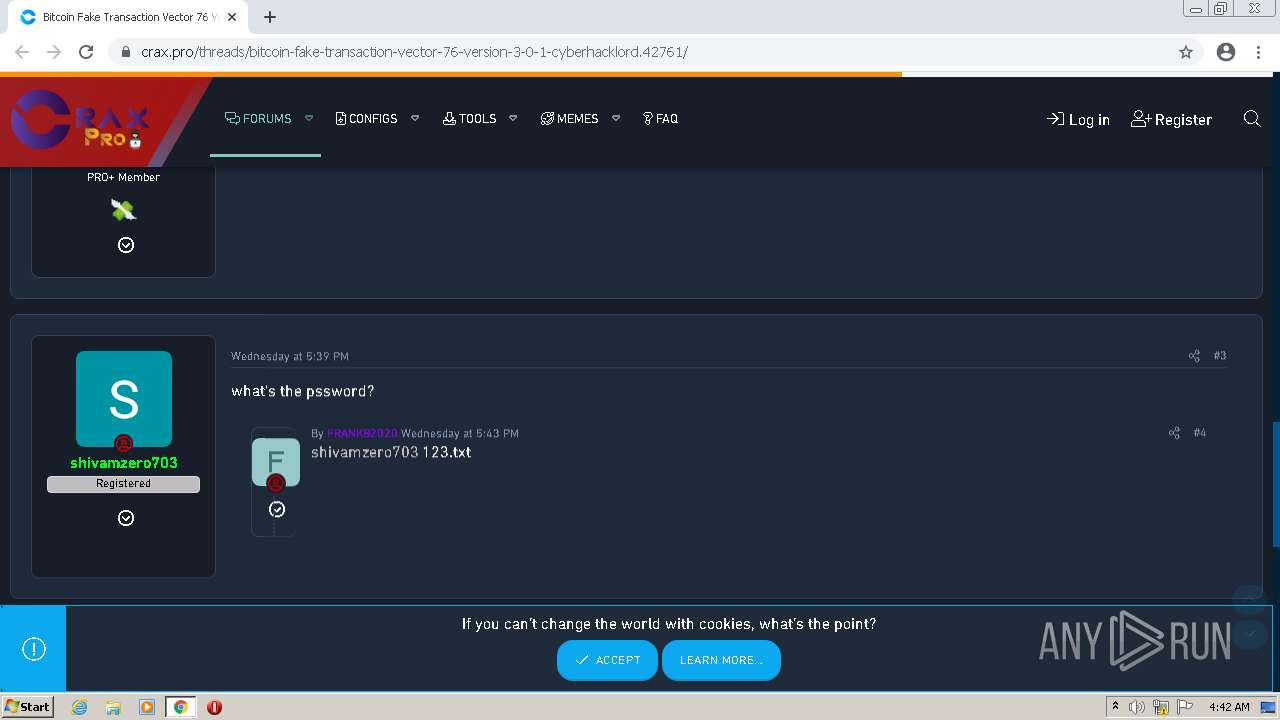This screenshot has height=720, width=1280.
Task: Open the volume tray icon
Action: point(1137,707)
